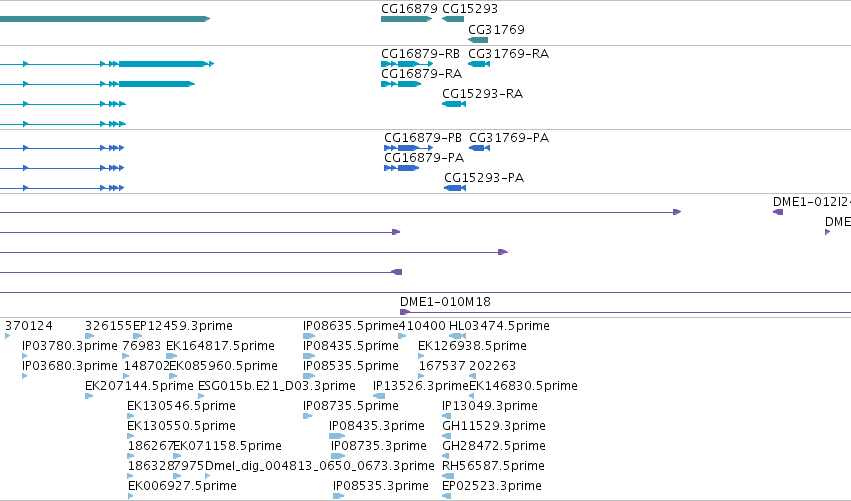Select the CG31769-PA protein feature

point(480,148)
